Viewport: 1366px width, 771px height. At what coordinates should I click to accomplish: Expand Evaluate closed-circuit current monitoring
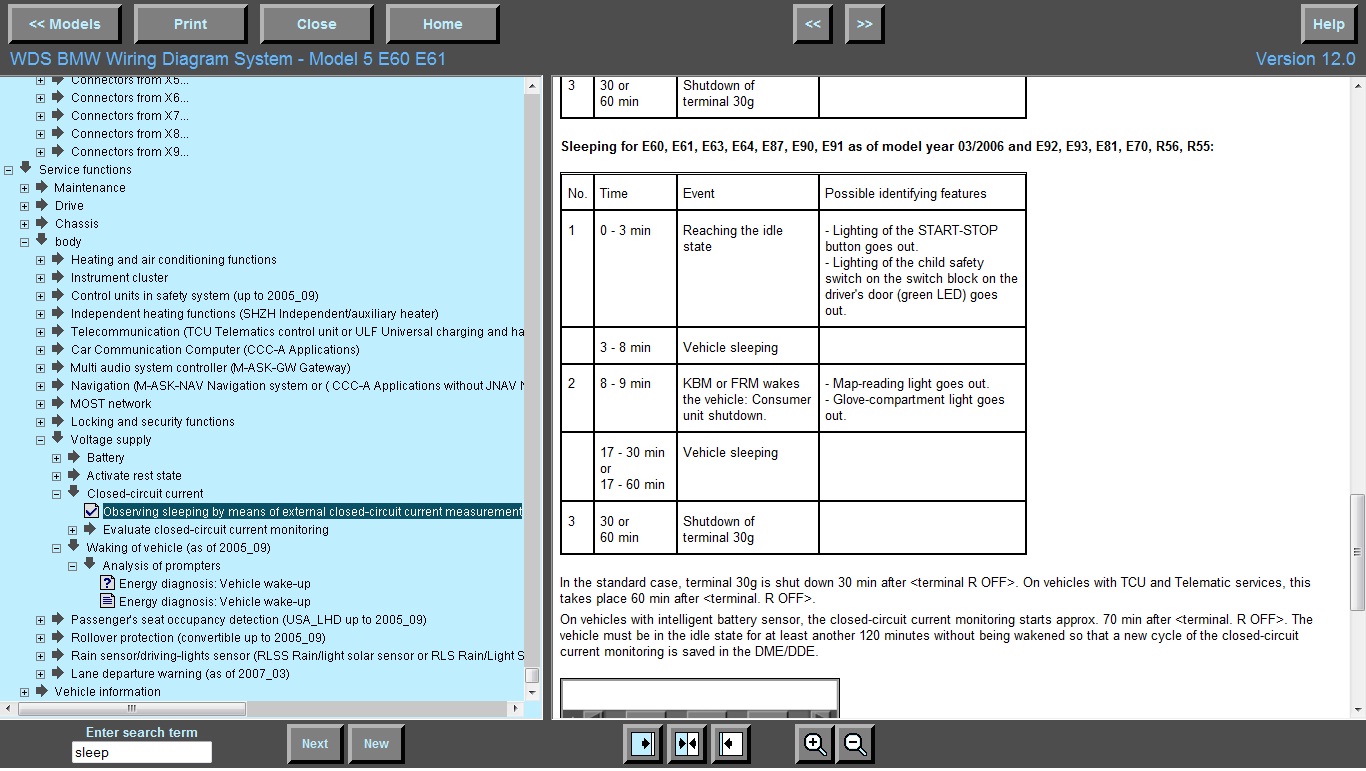73,530
